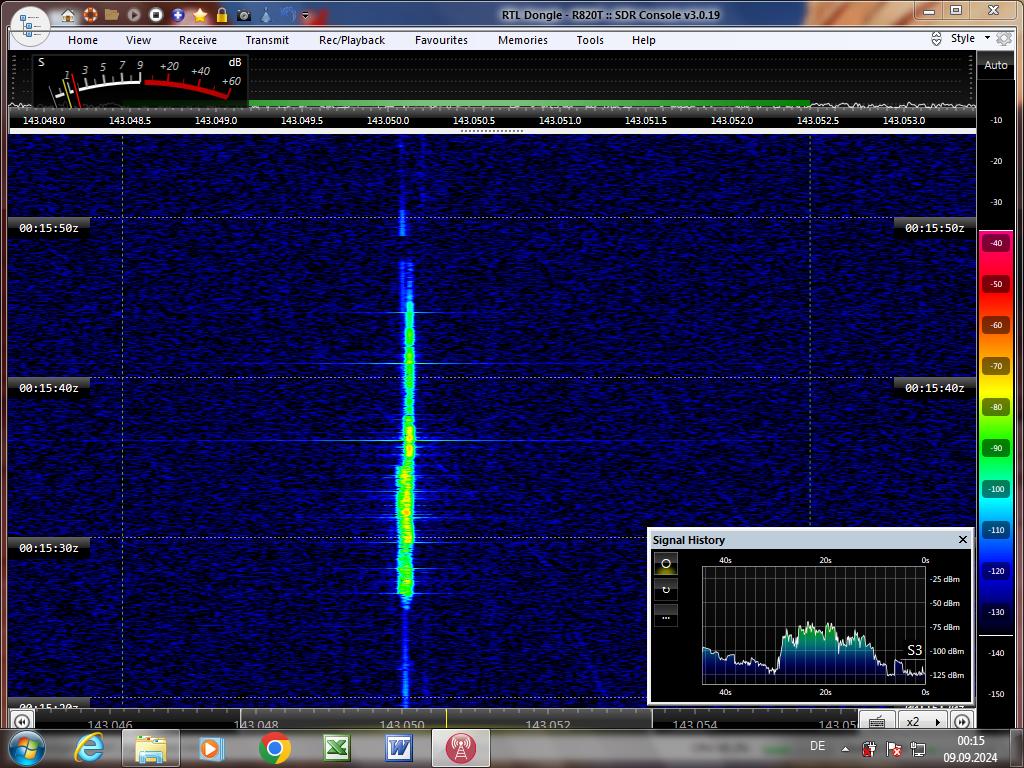Click the -70 marker on colour scale
The height and width of the screenshot is (768, 1024).
click(x=996, y=366)
